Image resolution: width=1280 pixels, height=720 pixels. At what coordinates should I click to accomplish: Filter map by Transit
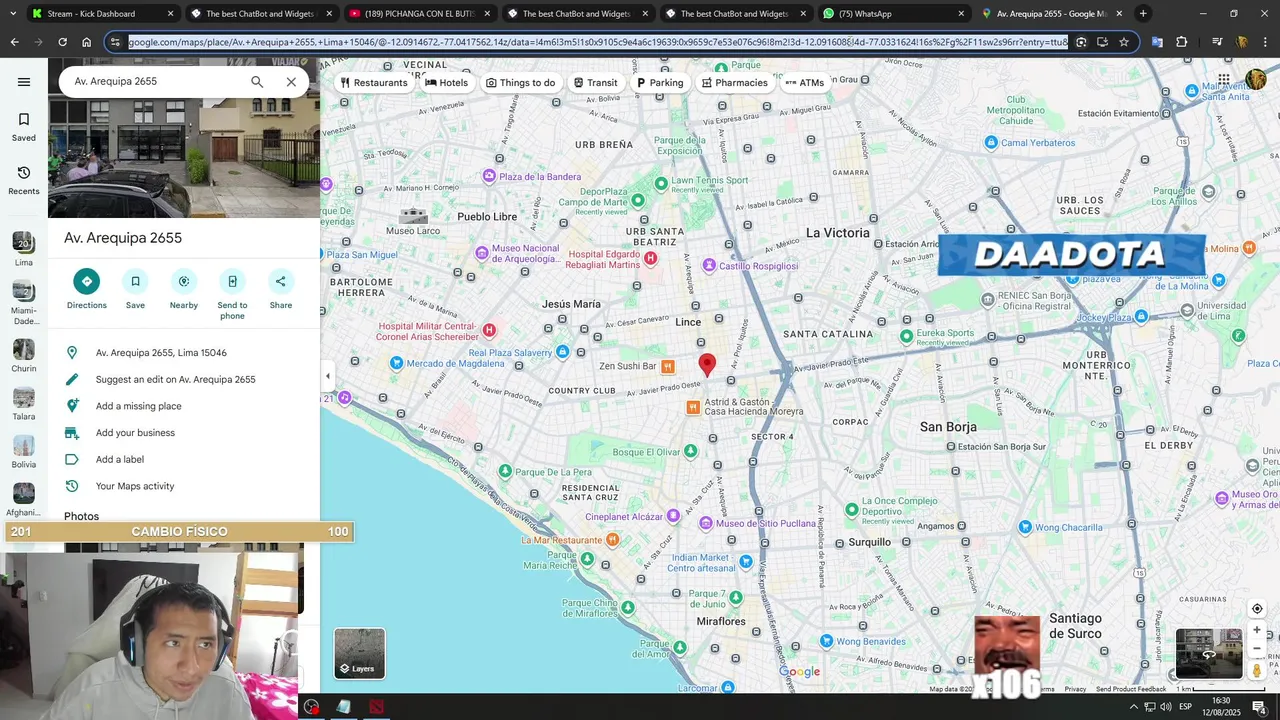coord(596,83)
